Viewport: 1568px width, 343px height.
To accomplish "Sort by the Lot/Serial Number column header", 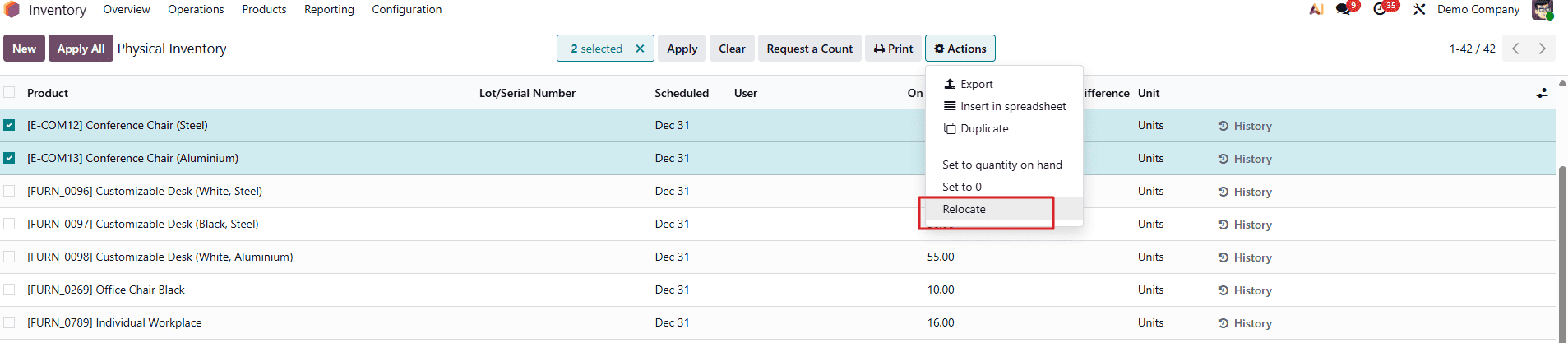I will [527, 93].
